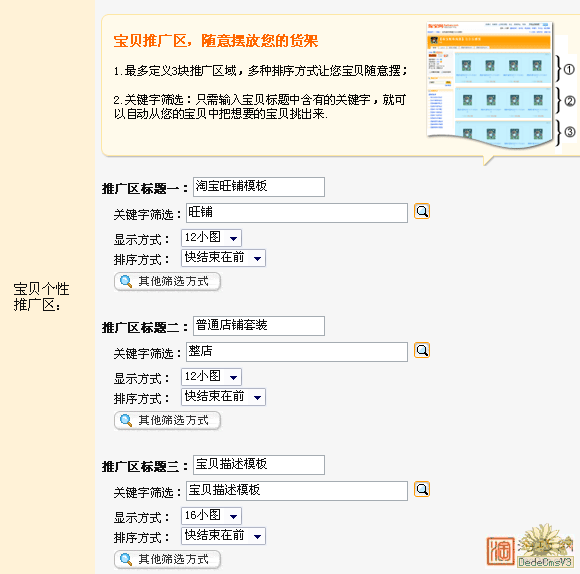Expand 16小图 display dropdown in section three
The width and height of the screenshot is (580, 574).
tap(212, 516)
